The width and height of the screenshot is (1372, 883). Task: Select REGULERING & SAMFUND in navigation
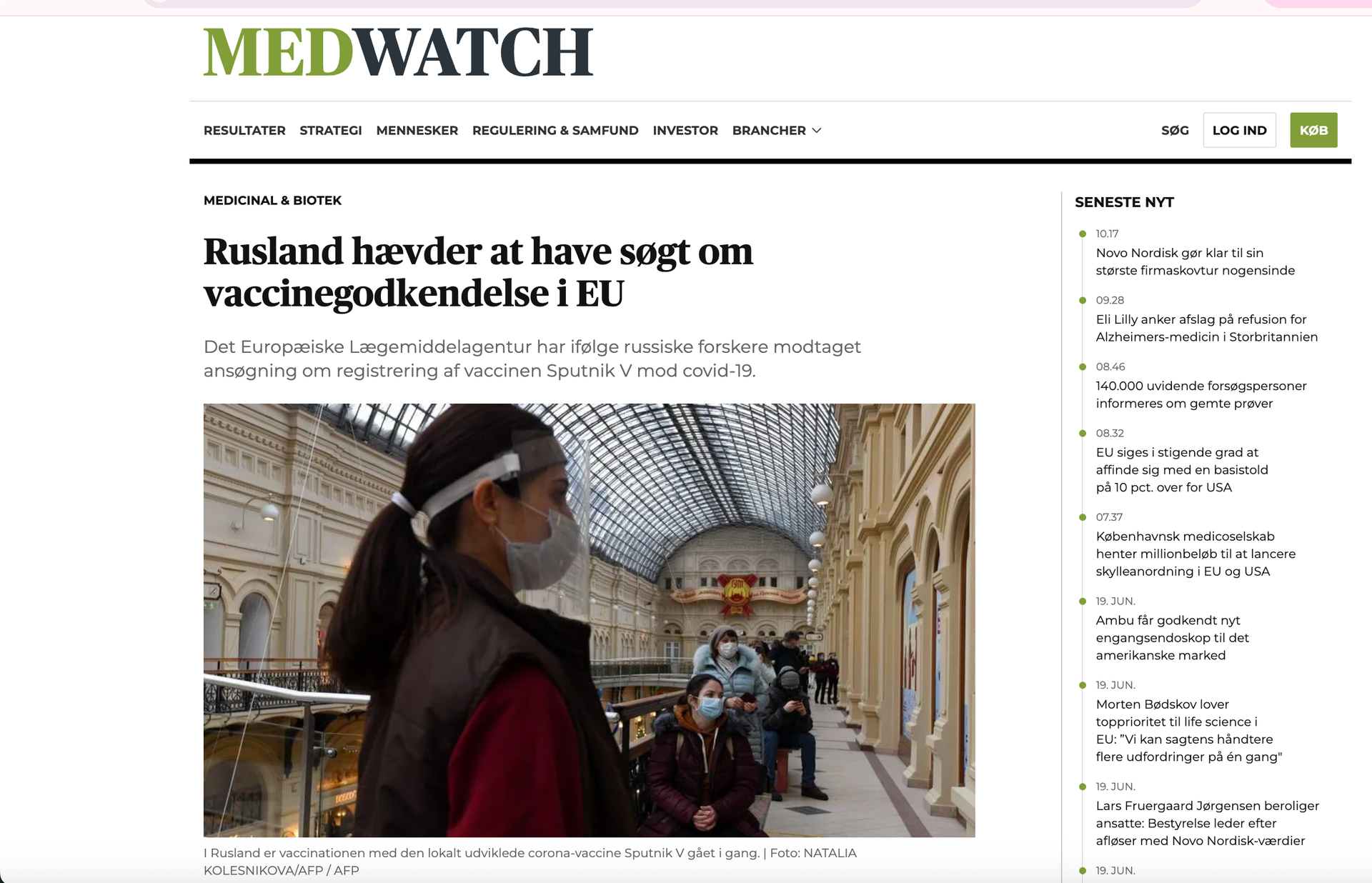(555, 130)
